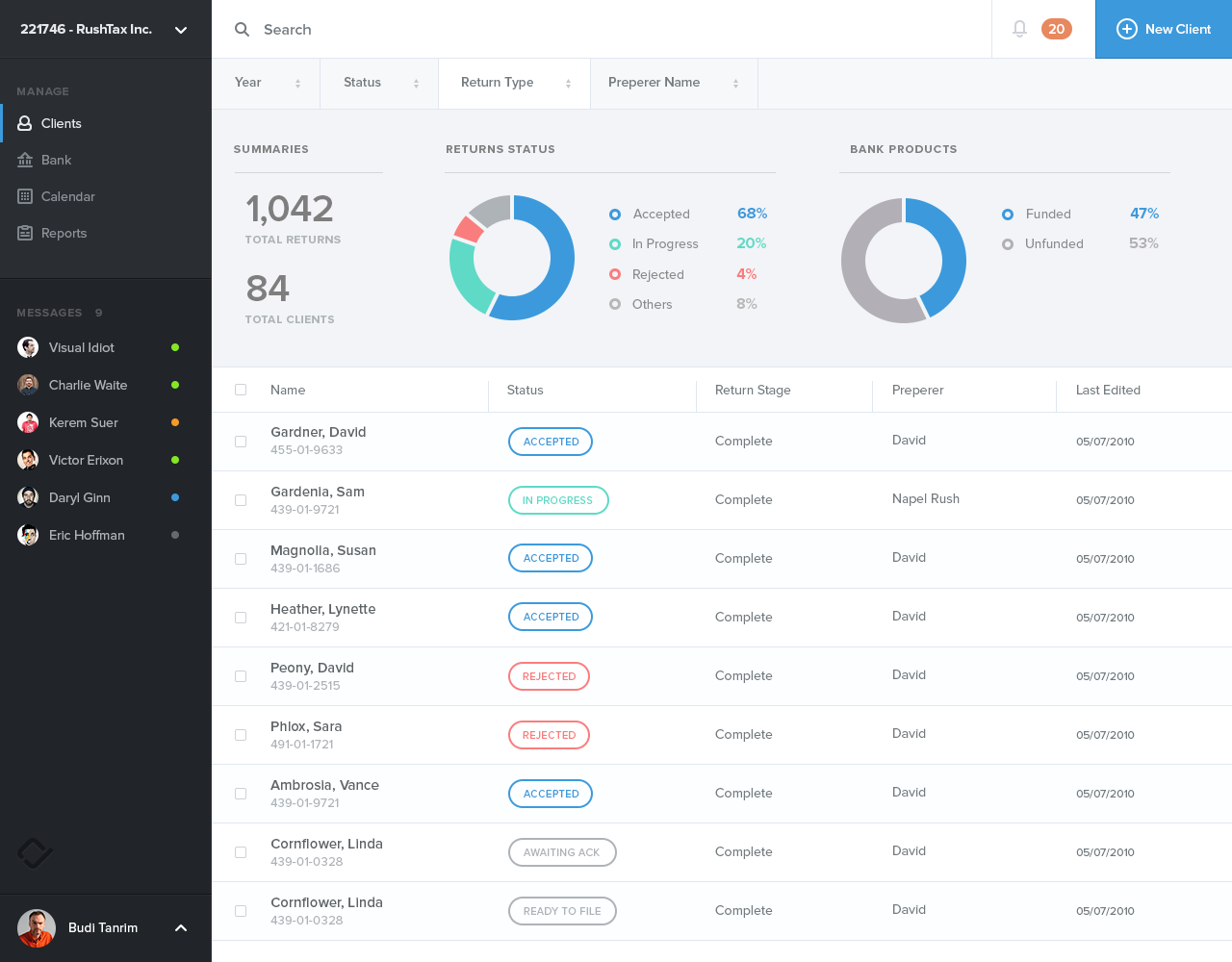Screen dimensions: 1232x962
Task: Click the IN PROGRESS status badge
Action: coord(558,500)
